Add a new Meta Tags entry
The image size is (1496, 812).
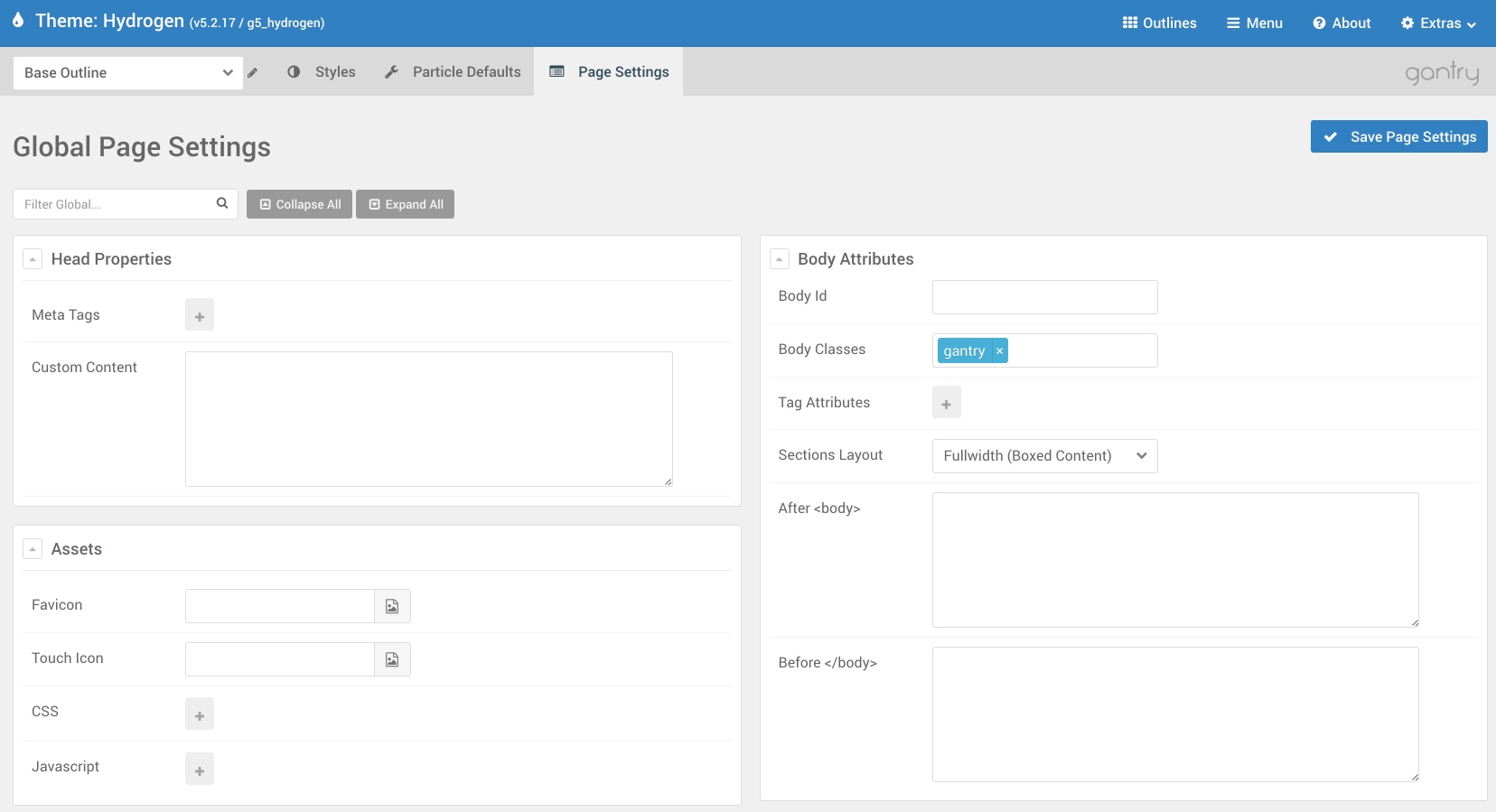pyautogui.click(x=200, y=315)
